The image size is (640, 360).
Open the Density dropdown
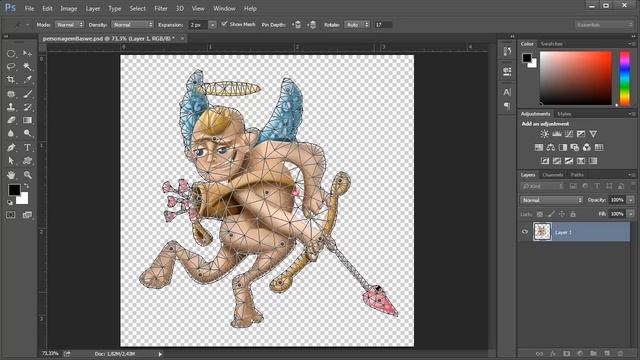[132, 25]
